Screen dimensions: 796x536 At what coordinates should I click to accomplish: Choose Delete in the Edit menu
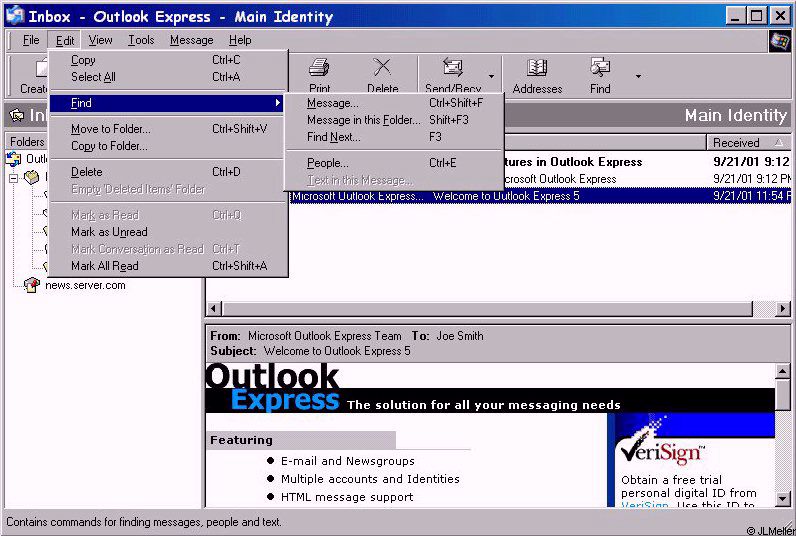pos(169,172)
